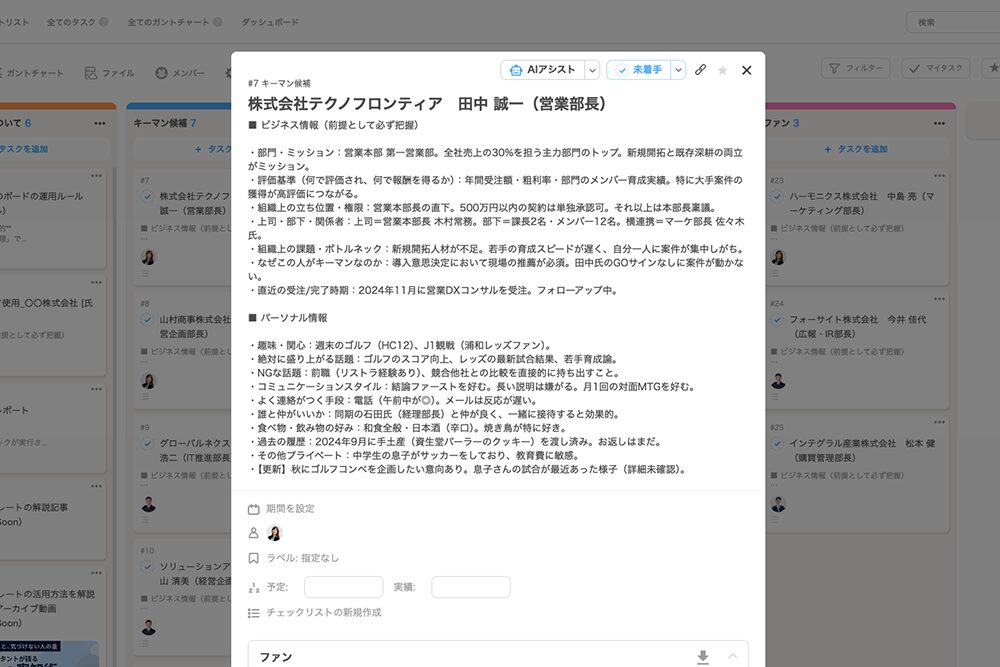Click the info icon beside 全てのタスク

click(103, 22)
